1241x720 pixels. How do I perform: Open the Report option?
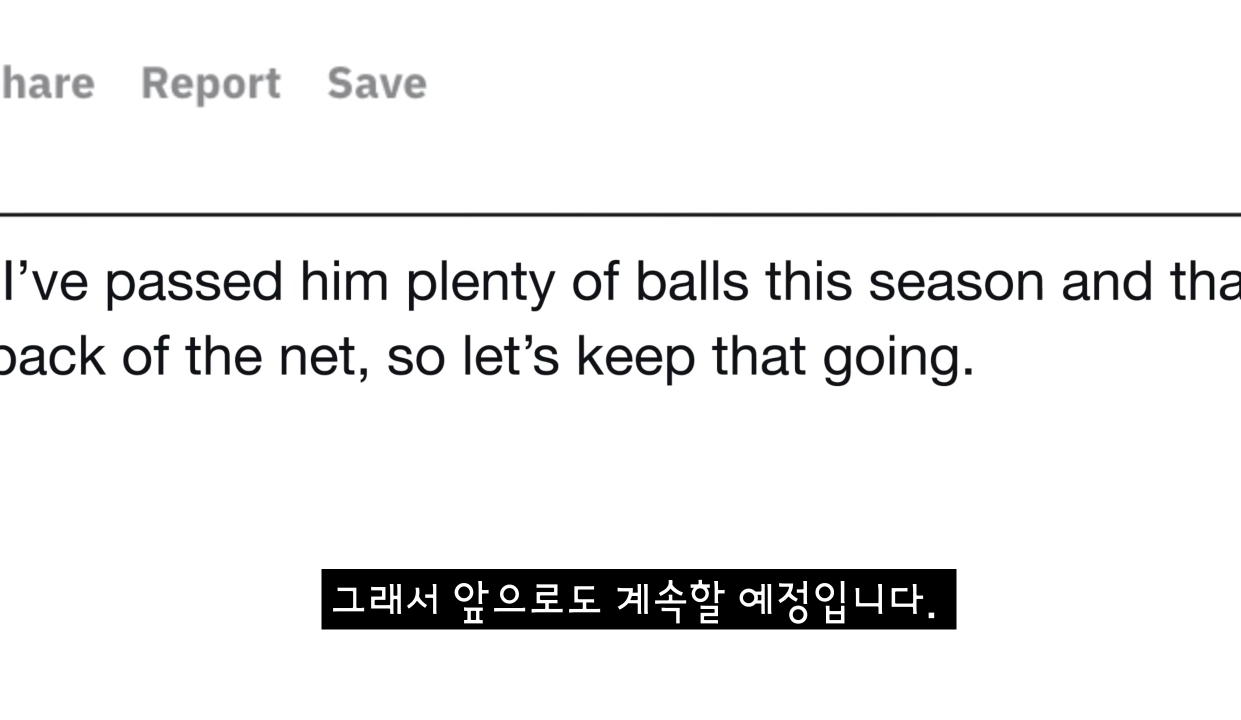click(210, 84)
